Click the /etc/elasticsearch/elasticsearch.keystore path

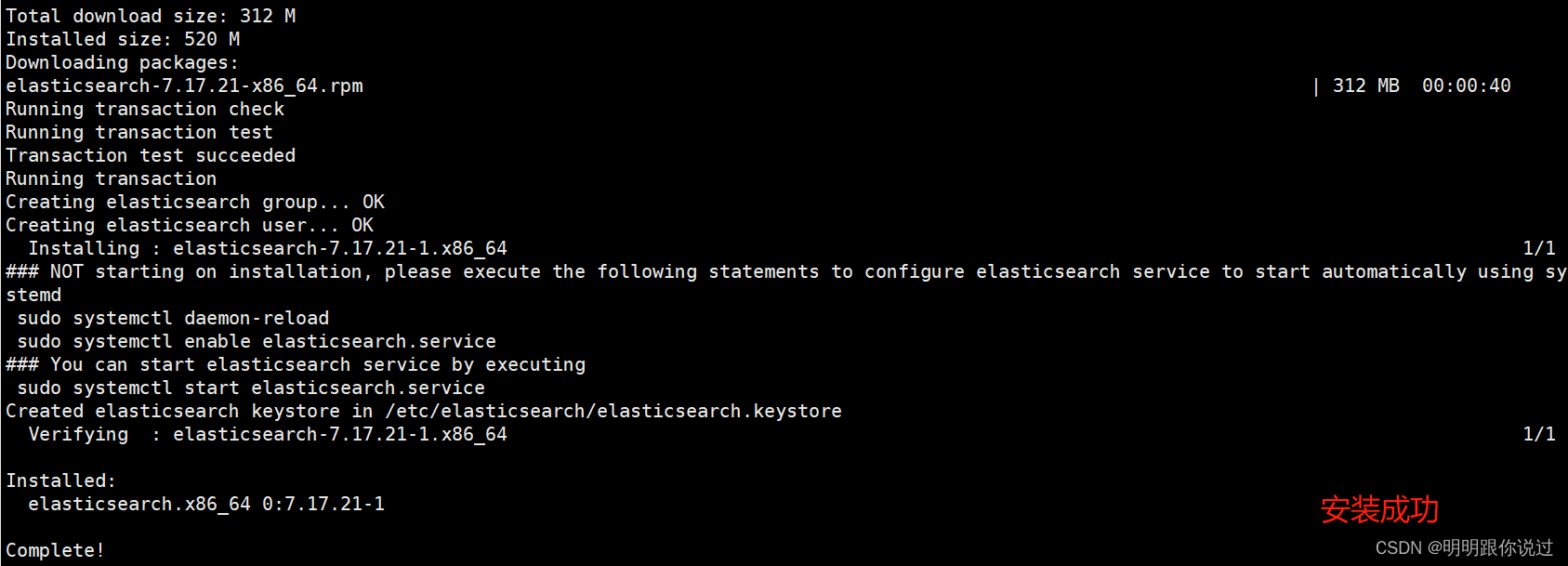pyautogui.click(x=613, y=411)
